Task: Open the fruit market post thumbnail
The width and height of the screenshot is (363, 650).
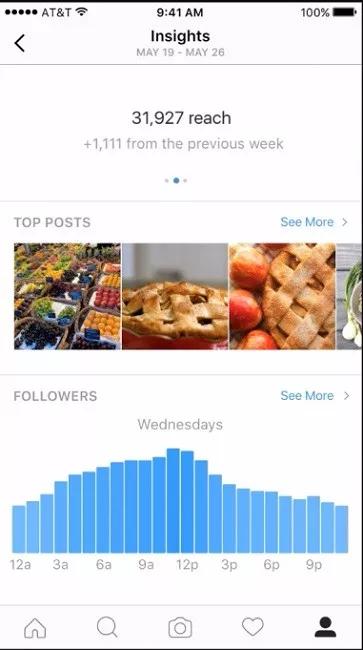Action: (x=68, y=296)
